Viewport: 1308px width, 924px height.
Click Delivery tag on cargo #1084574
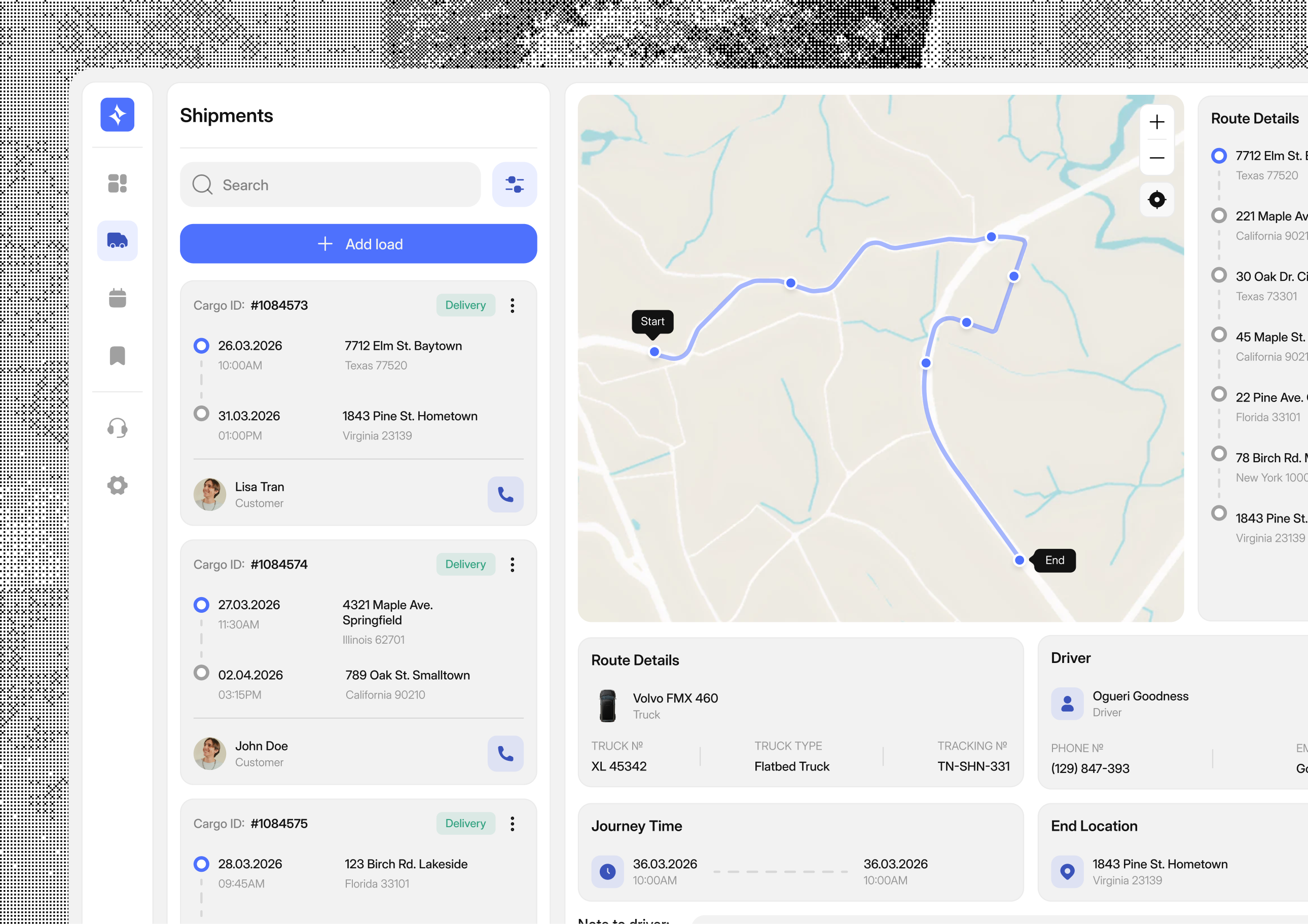(x=465, y=565)
